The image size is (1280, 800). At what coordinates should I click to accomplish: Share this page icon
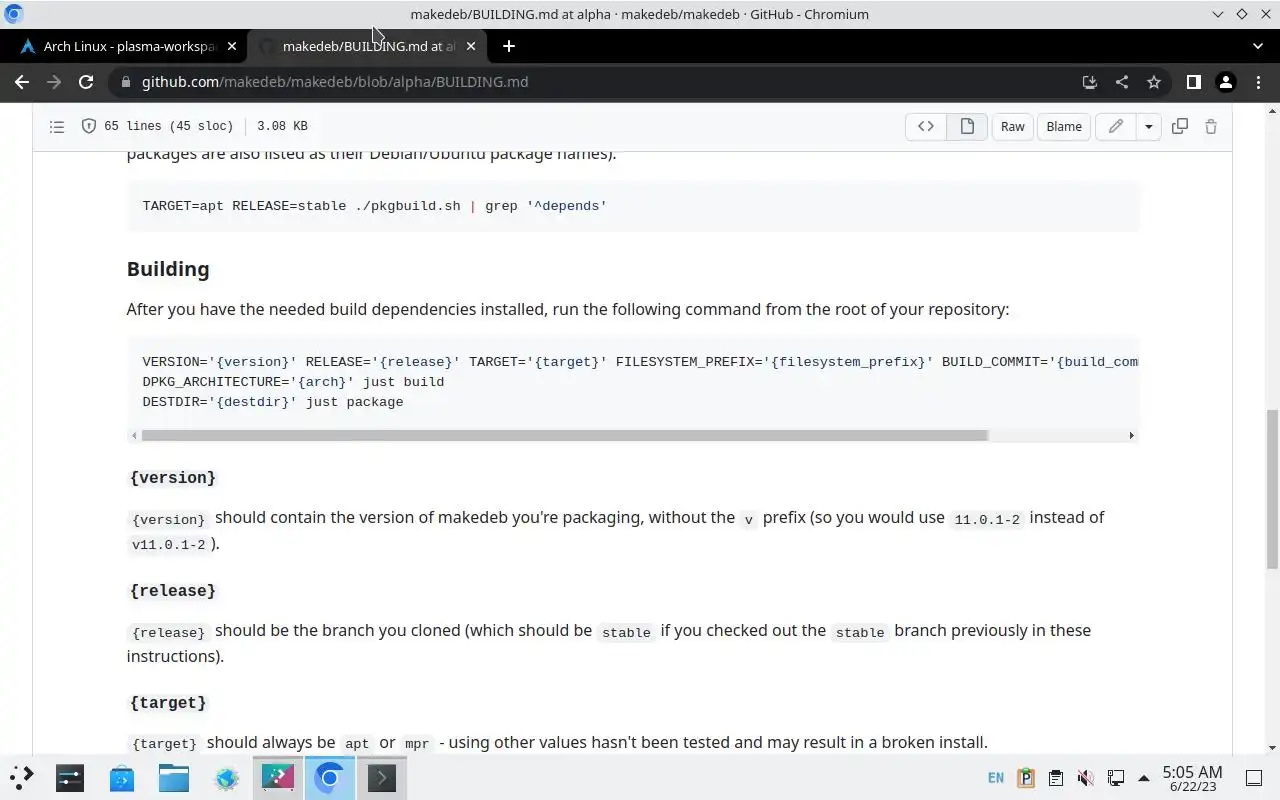click(x=1122, y=82)
